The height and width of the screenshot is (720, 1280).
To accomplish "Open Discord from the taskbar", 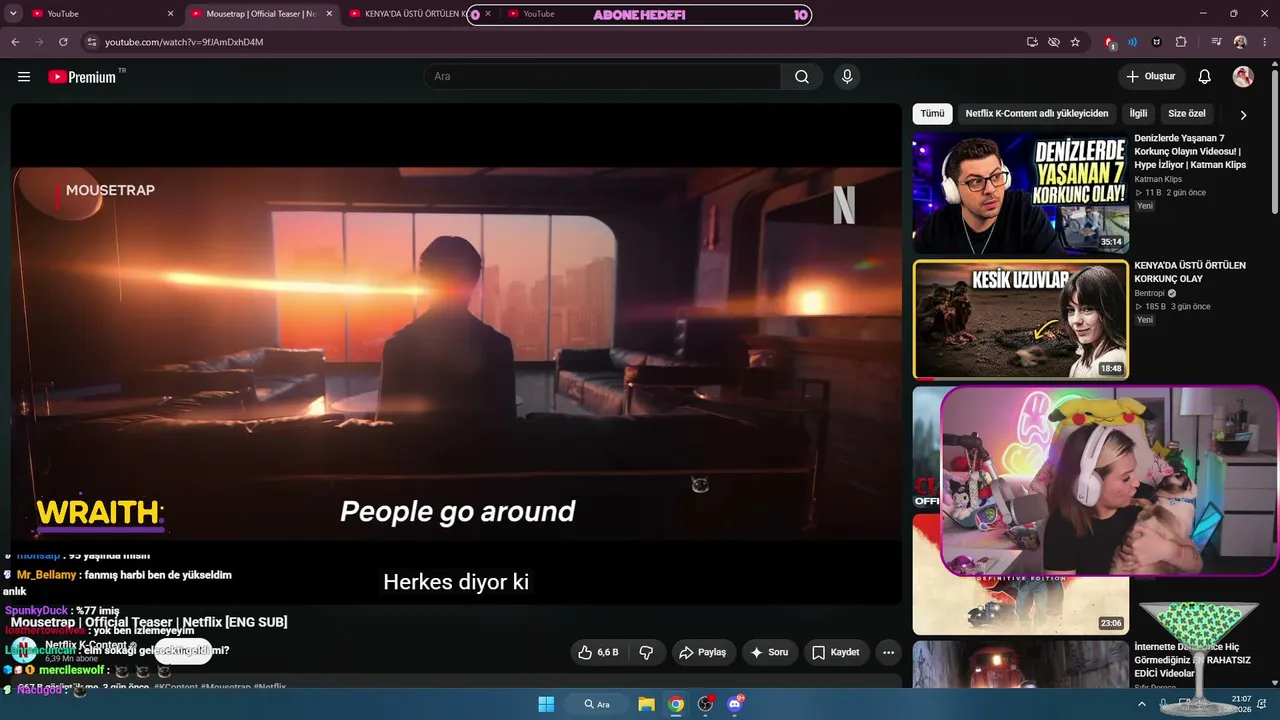I will point(736,704).
